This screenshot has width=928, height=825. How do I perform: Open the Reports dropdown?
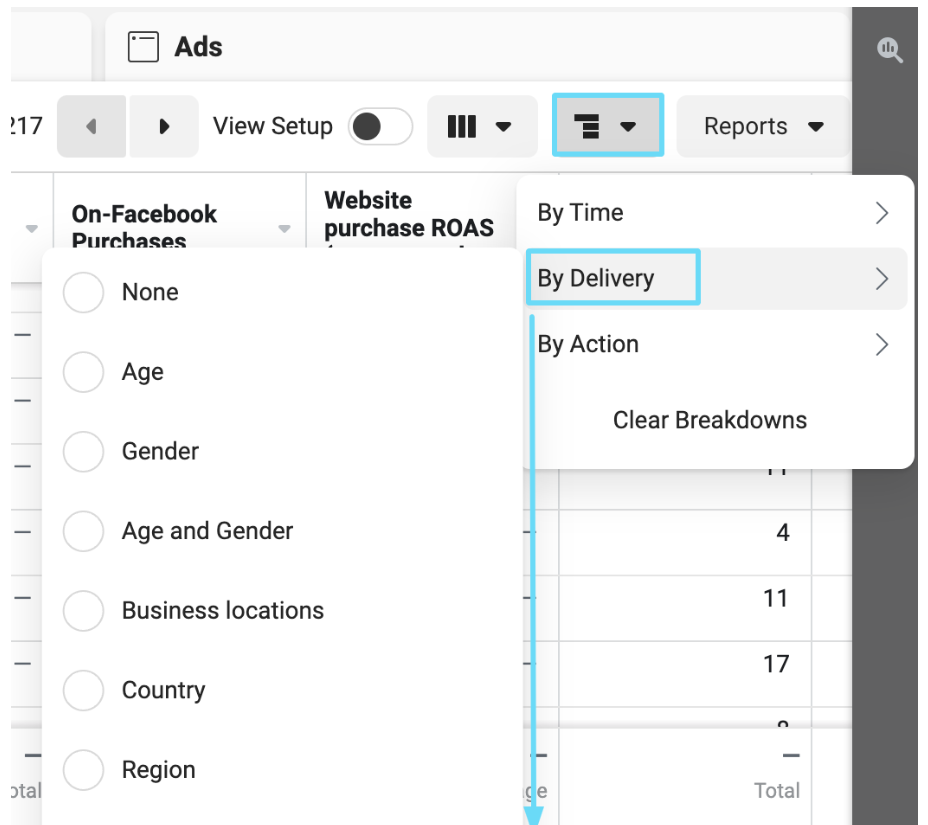763,126
